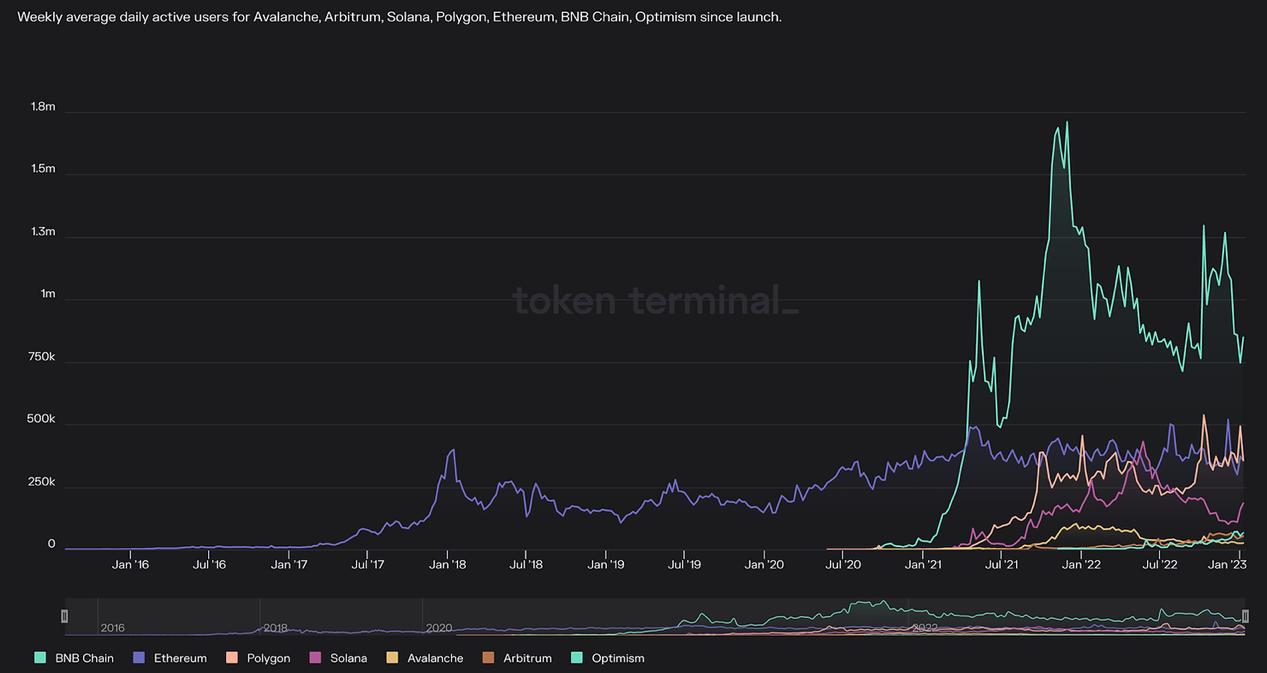Image resolution: width=1267 pixels, height=673 pixels.
Task: Click the Polygon legend color swatch
Action: pos(230,658)
